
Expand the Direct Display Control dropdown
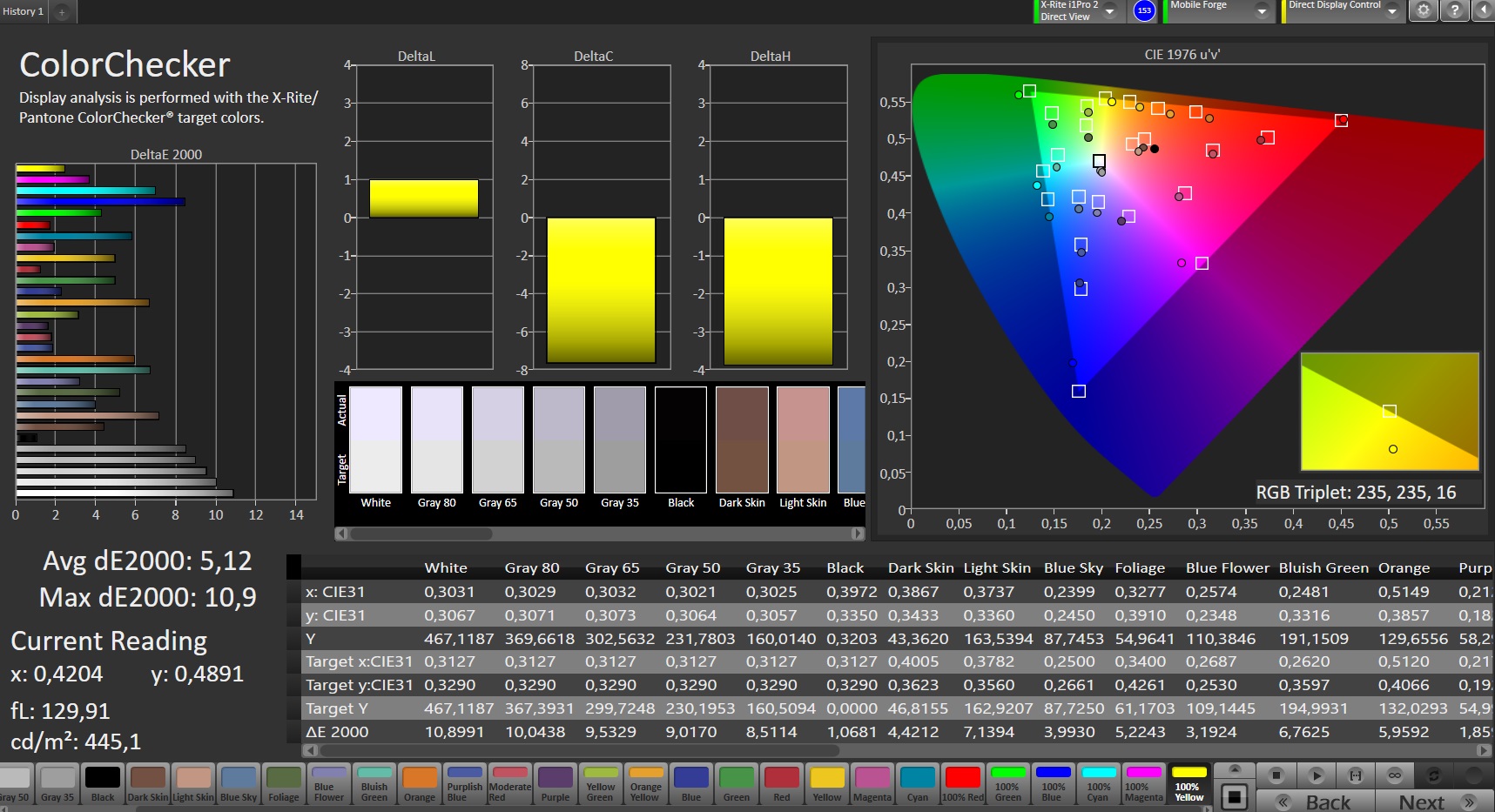pos(1392,10)
